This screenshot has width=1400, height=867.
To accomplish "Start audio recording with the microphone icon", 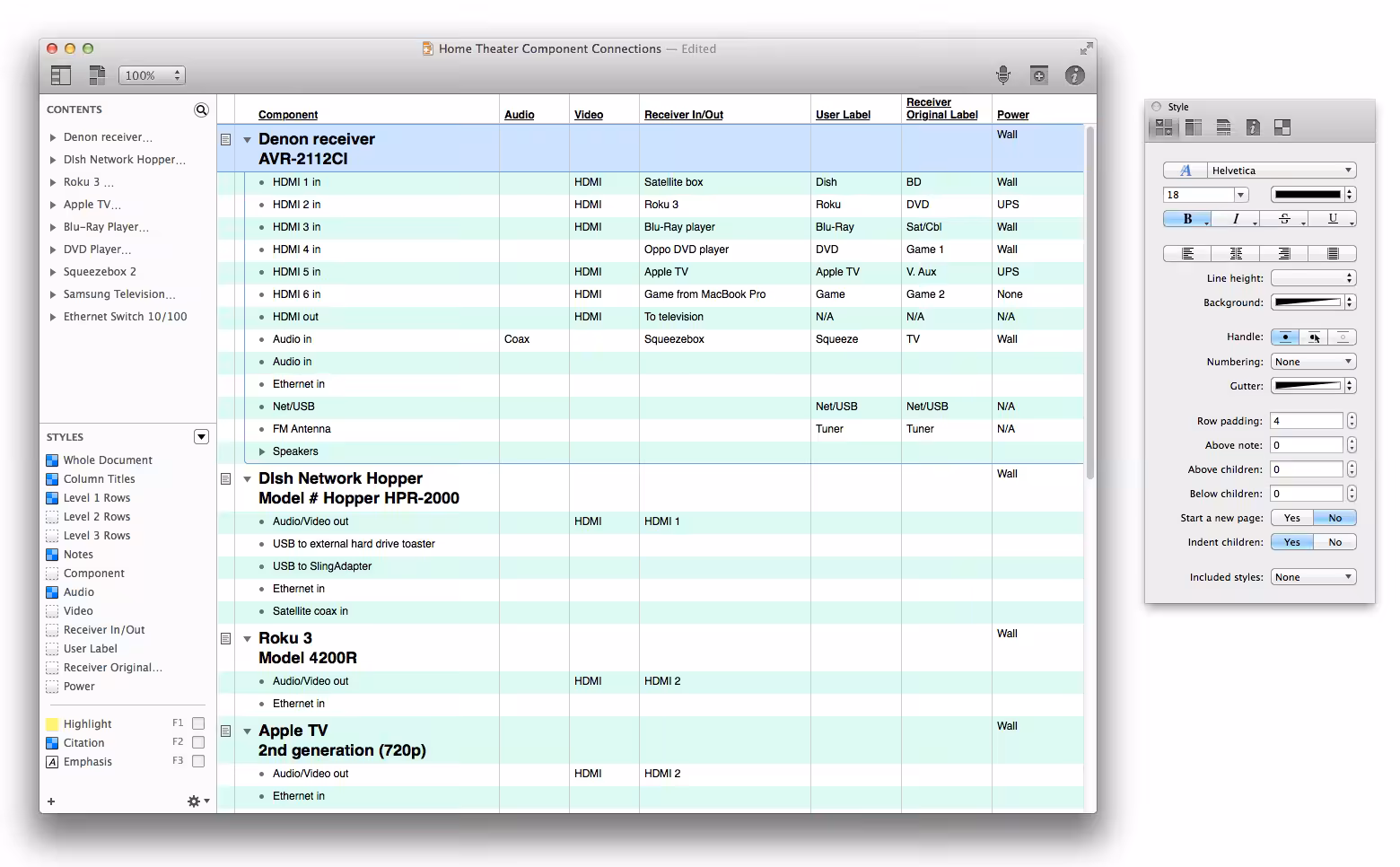I will coord(1002,75).
